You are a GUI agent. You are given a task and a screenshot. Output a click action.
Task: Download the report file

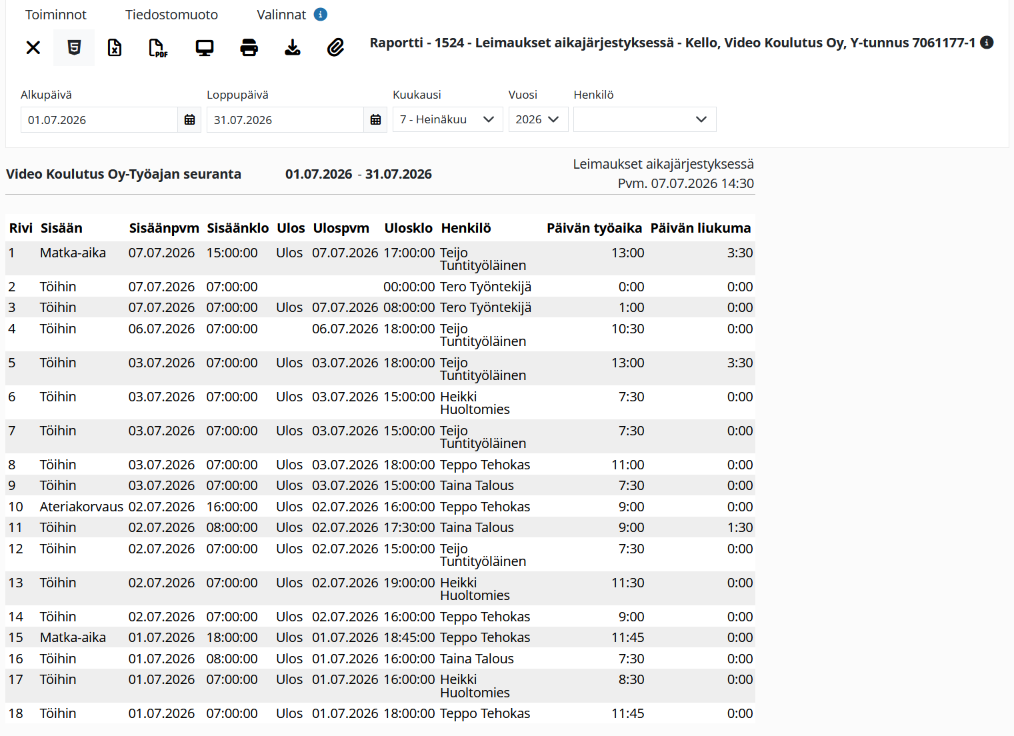tap(292, 47)
